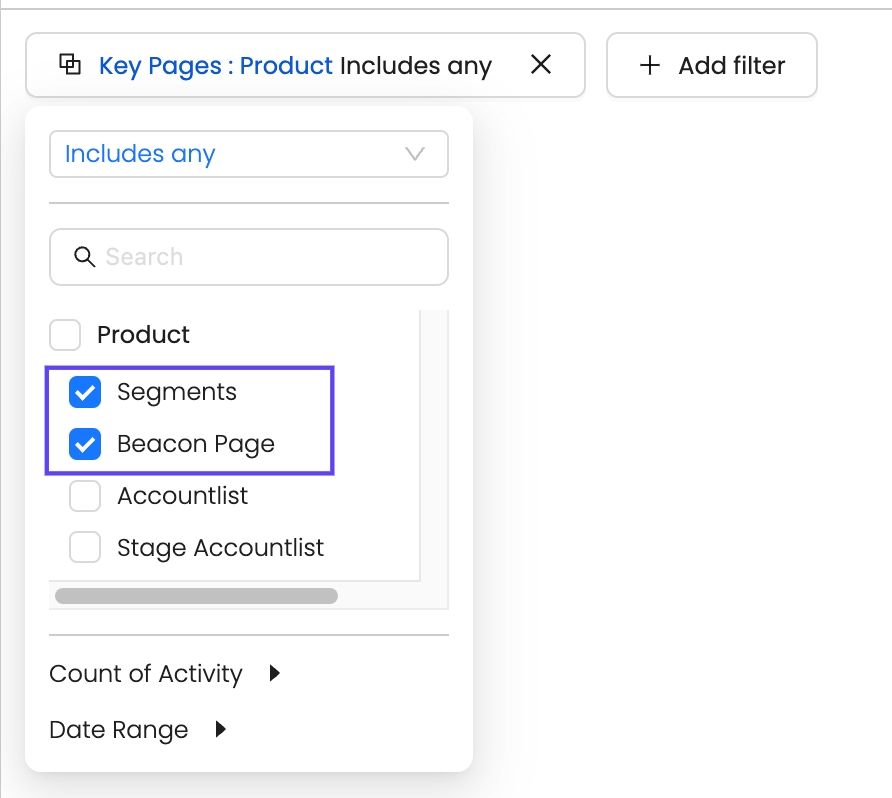Tick the Stage Accountlist checkbox
Viewport: 892px width, 798px height.
click(x=85, y=548)
